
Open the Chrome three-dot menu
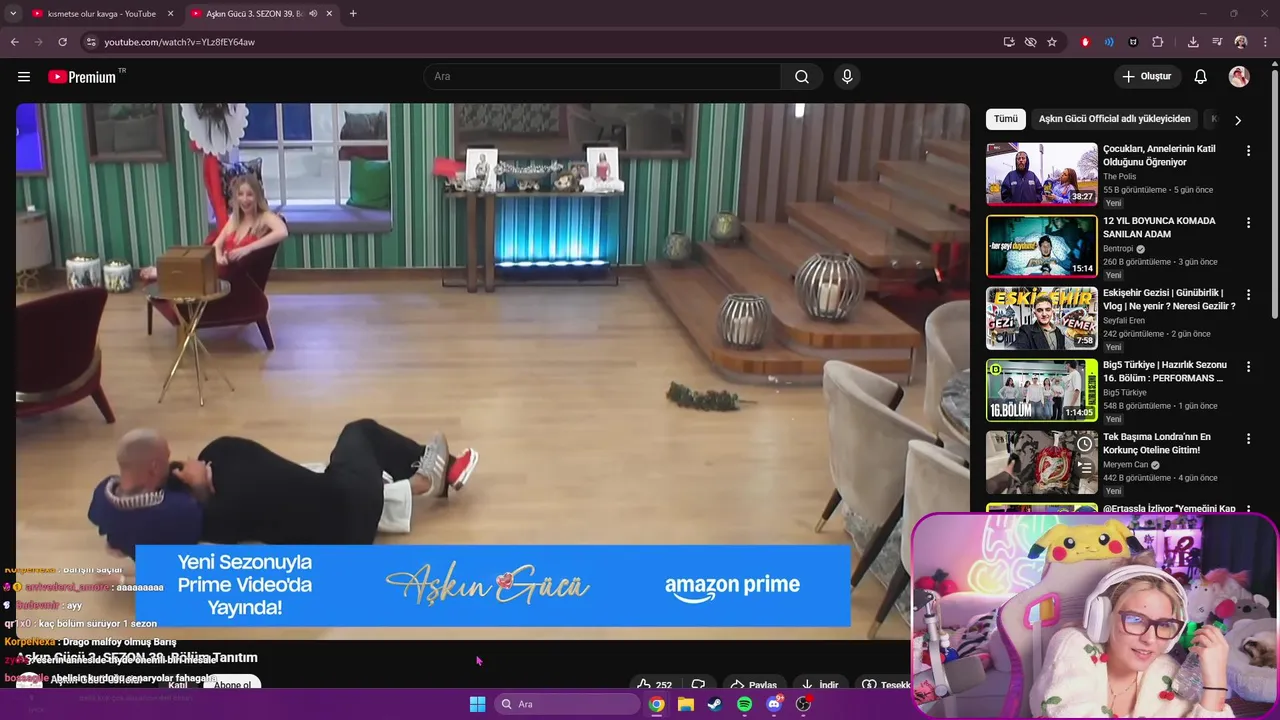[1266, 42]
